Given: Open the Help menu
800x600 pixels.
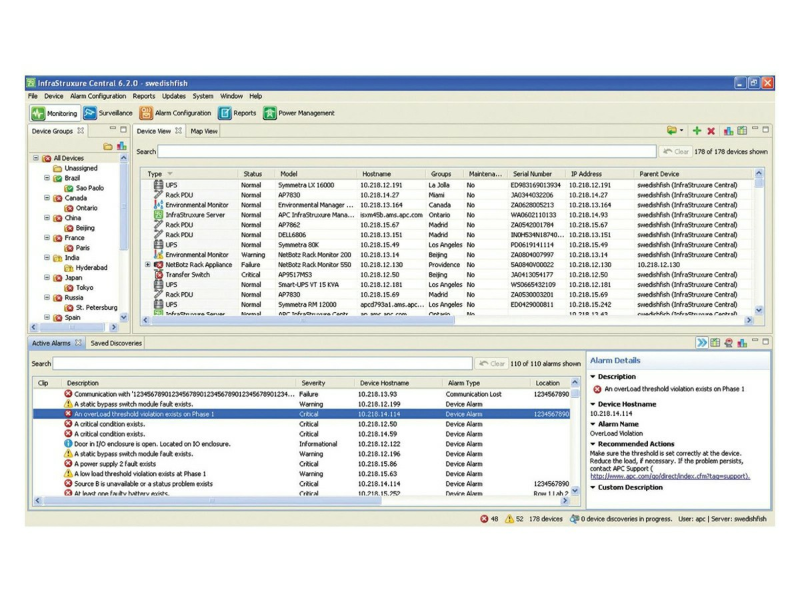Looking at the screenshot, I should 256,96.
